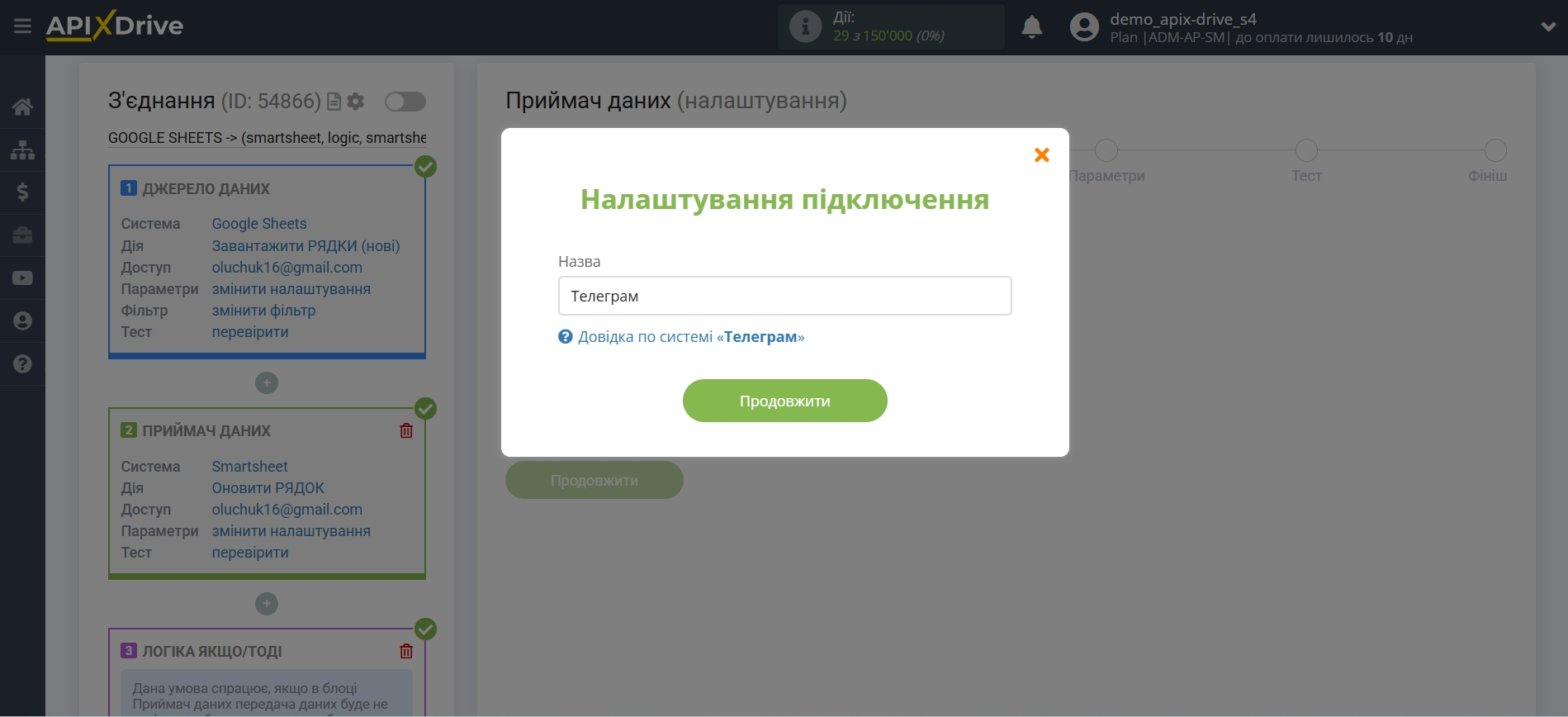Click Завантажити РЯДКИ (нові) action link
This screenshot has width=1568, height=717.
pyautogui.click(x=306, y=246)
